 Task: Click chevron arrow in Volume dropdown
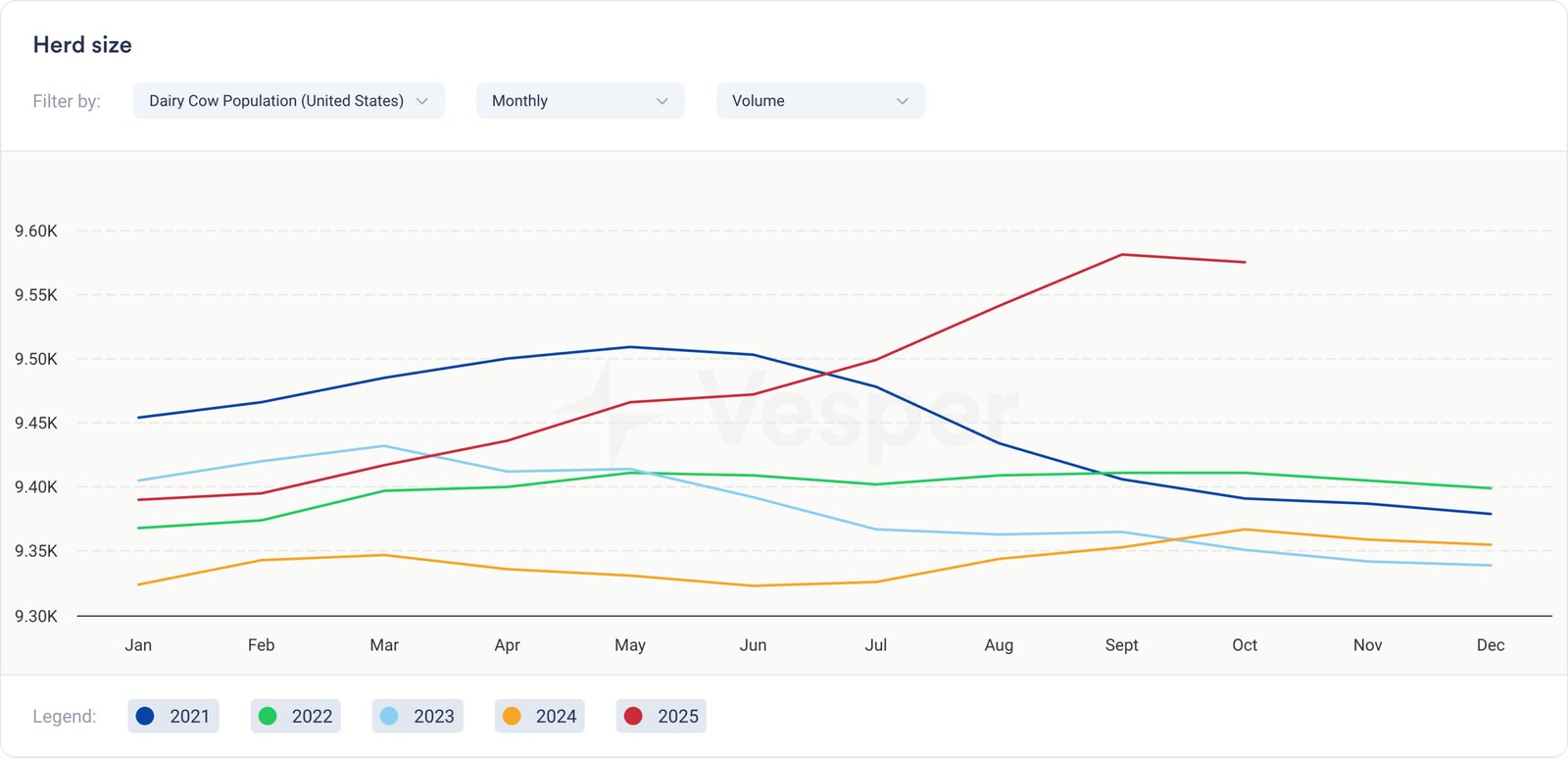(903, 101)
